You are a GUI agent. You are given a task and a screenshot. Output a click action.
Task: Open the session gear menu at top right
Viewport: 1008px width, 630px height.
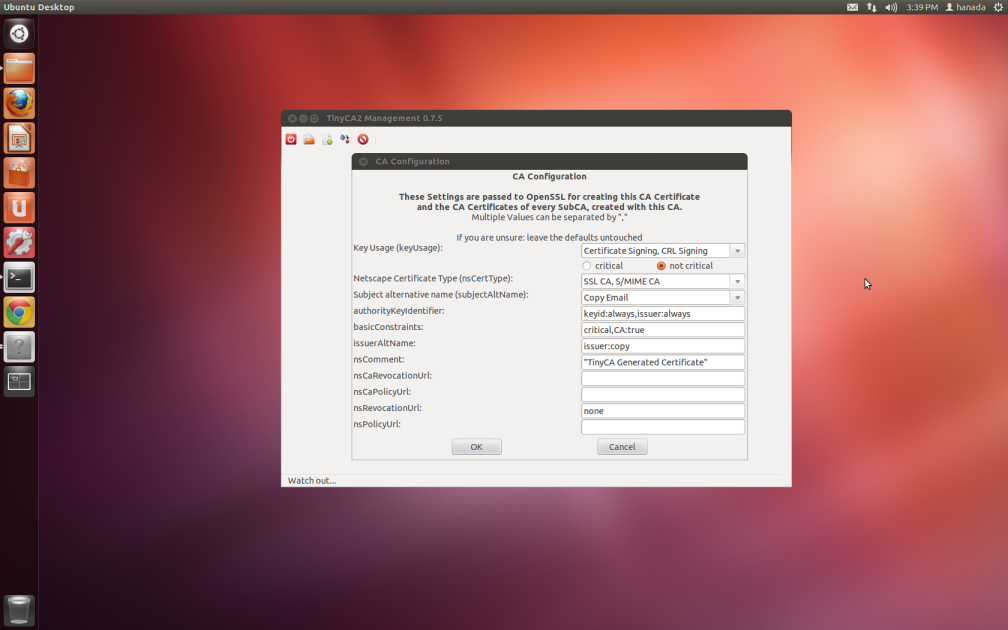pos(997,7)
